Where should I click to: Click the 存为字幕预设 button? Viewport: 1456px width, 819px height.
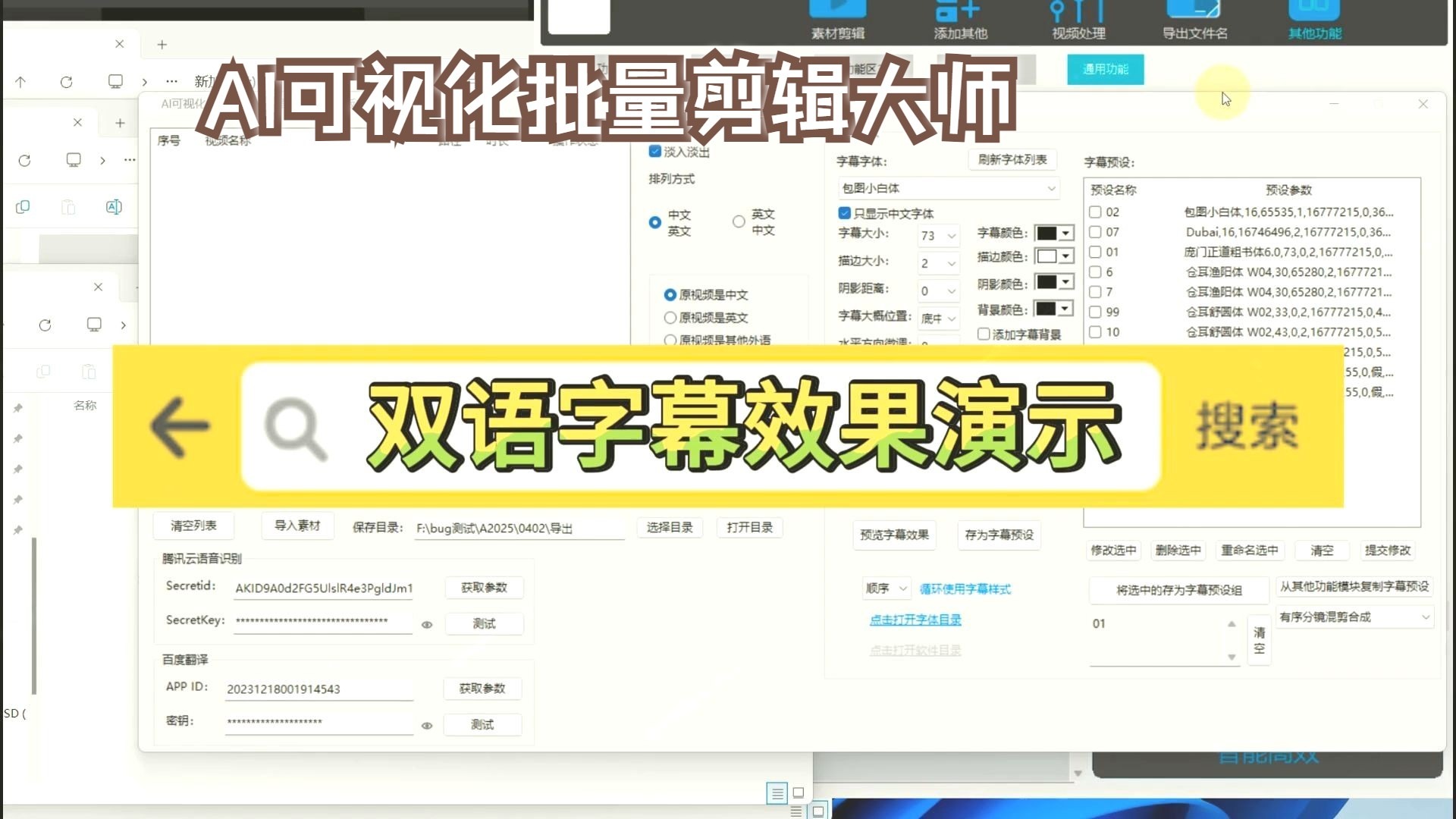(999, 535)
